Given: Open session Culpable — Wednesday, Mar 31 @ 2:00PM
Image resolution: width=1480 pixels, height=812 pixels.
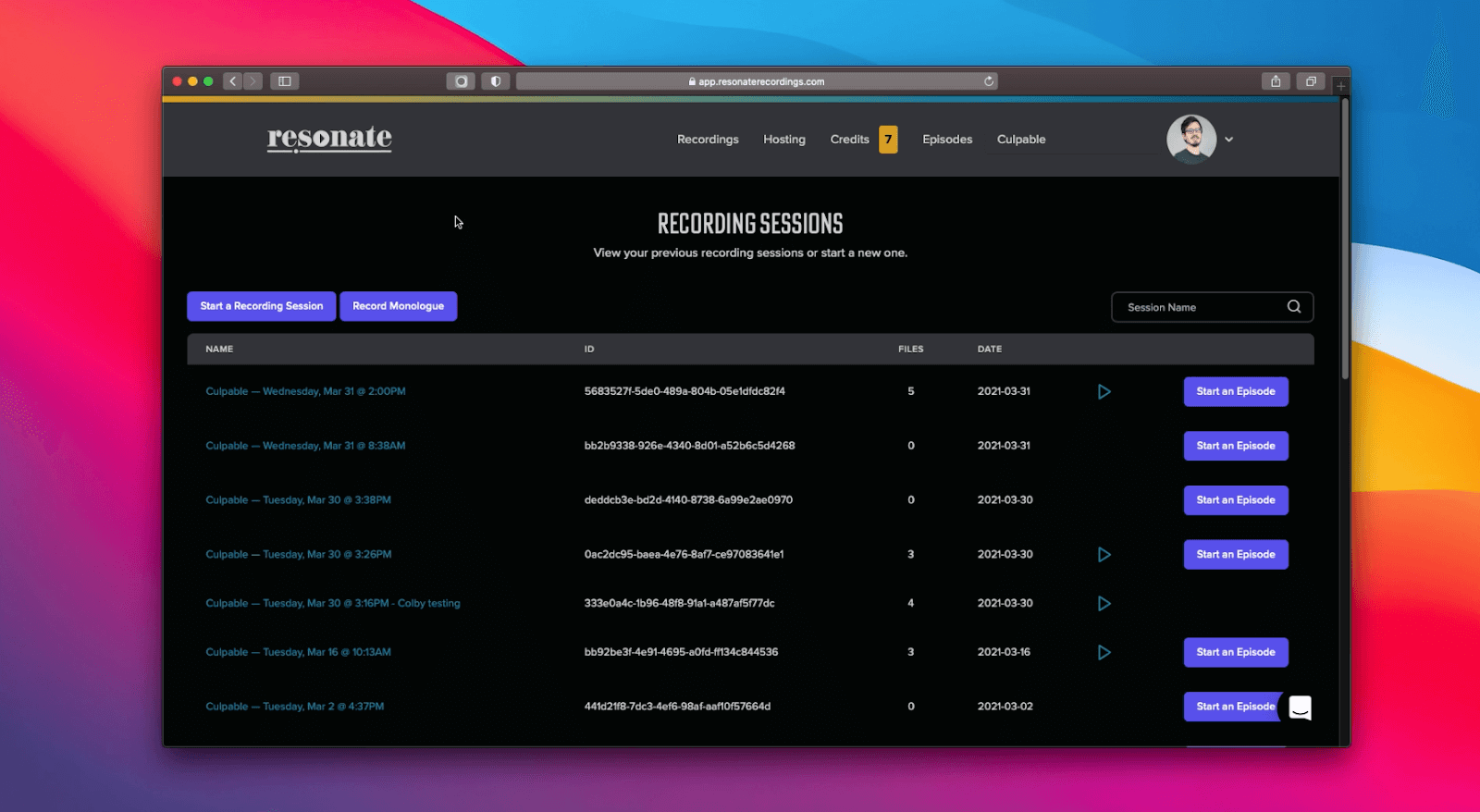Looking at the screenshot, I should [x=305, y=391].
